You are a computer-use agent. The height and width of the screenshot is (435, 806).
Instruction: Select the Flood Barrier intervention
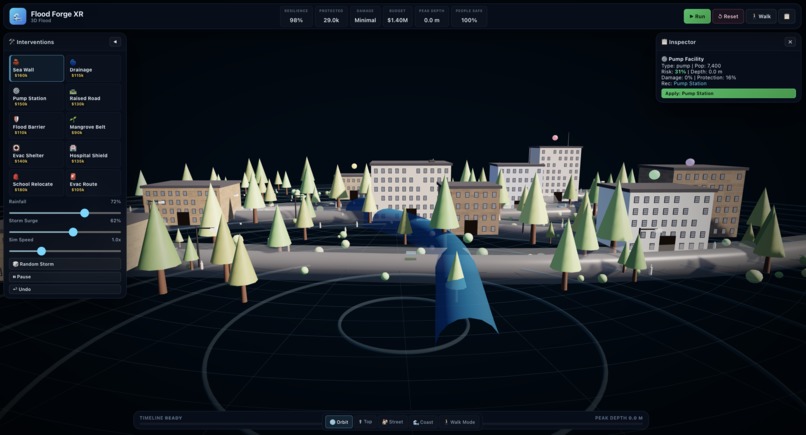click(36, 125)
